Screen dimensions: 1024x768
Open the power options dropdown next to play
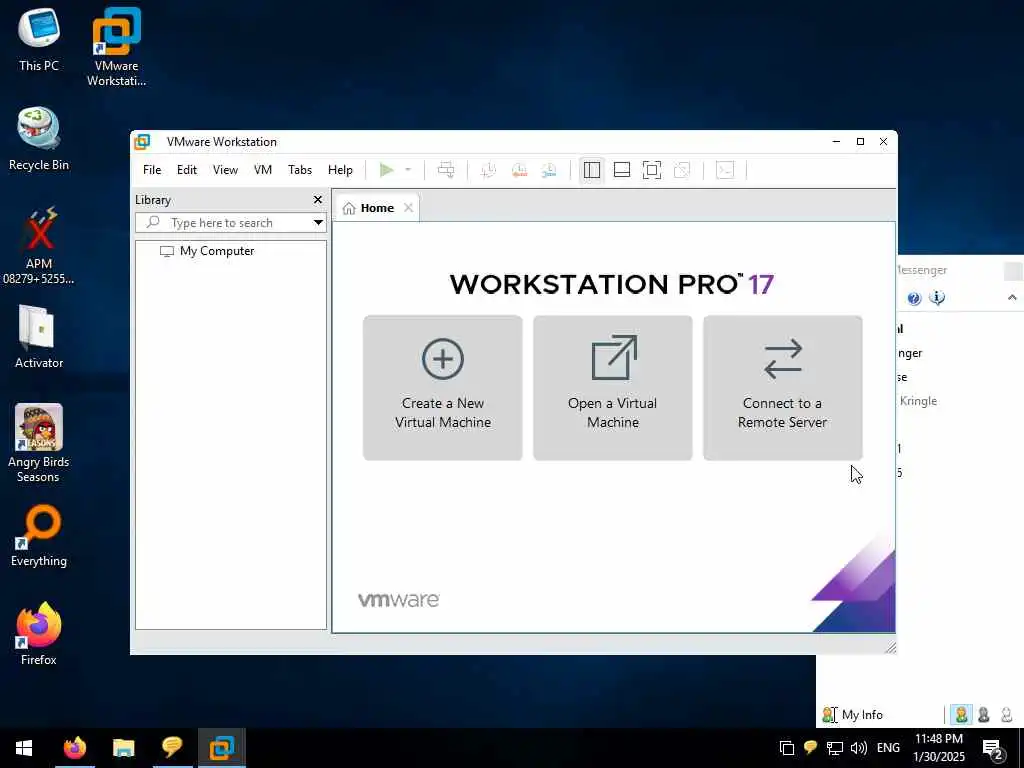[408, 170]
